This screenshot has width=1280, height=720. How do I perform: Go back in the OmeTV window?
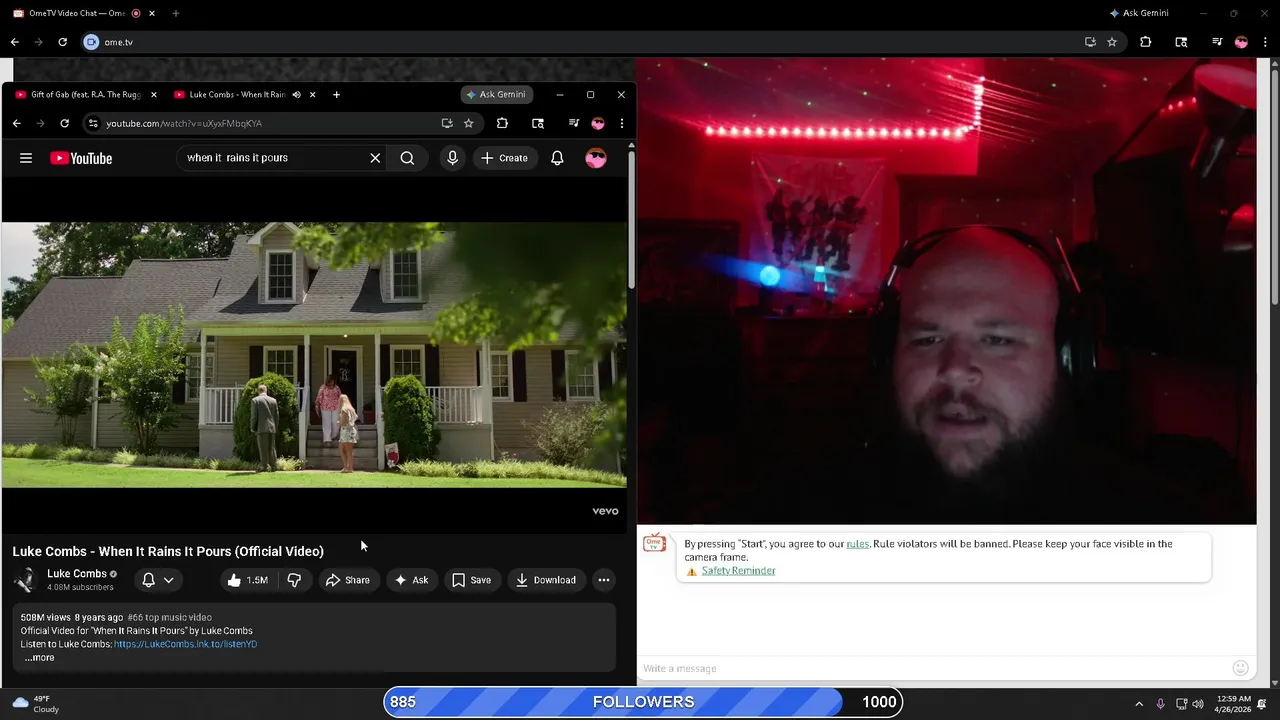[x=14, y=42]
